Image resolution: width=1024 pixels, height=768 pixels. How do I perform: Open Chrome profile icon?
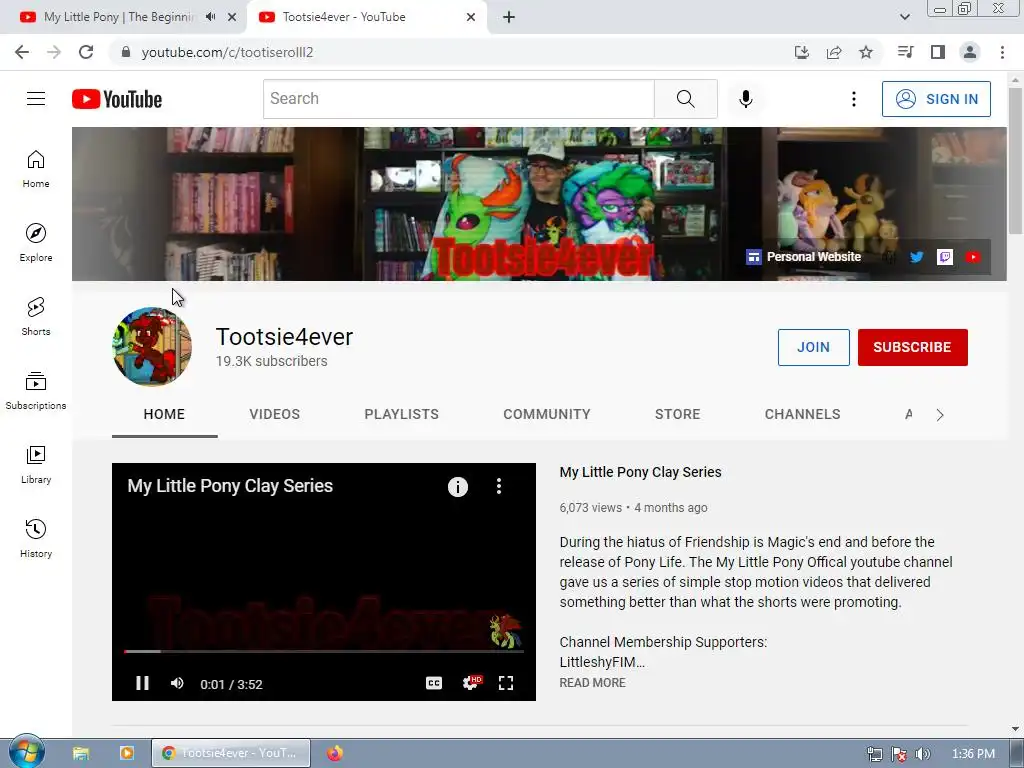point(970,52)
